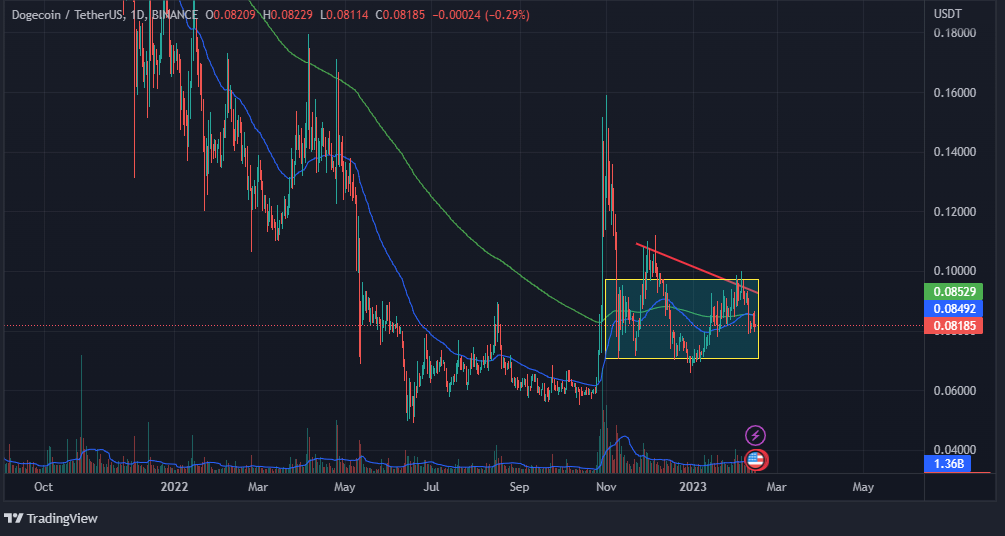1005x536 pixels.
Task: Click the 0.04000 price axis label
Action: coord(955,451)
